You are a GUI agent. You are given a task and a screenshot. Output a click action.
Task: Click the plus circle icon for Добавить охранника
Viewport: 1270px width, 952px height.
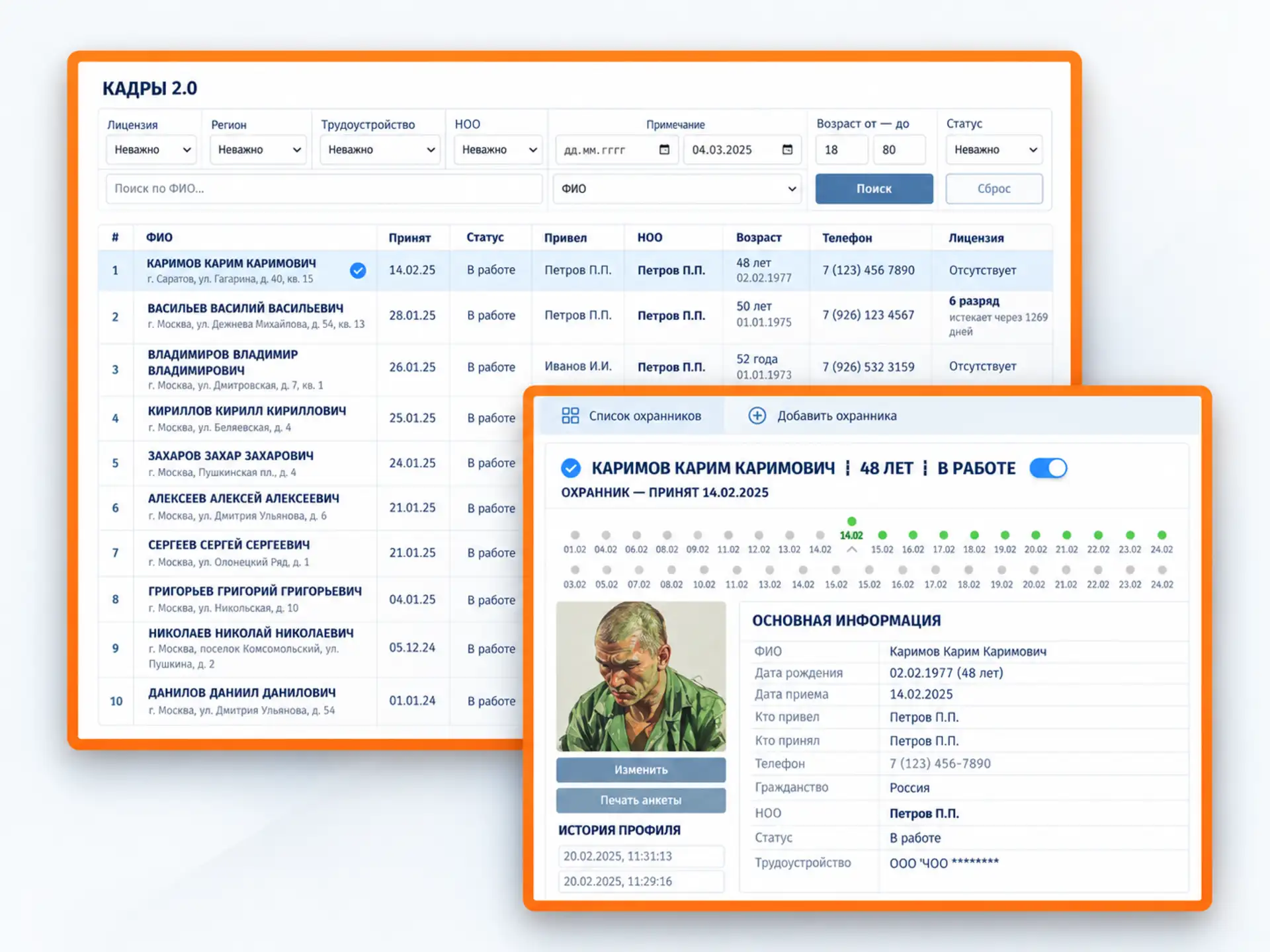757,415
